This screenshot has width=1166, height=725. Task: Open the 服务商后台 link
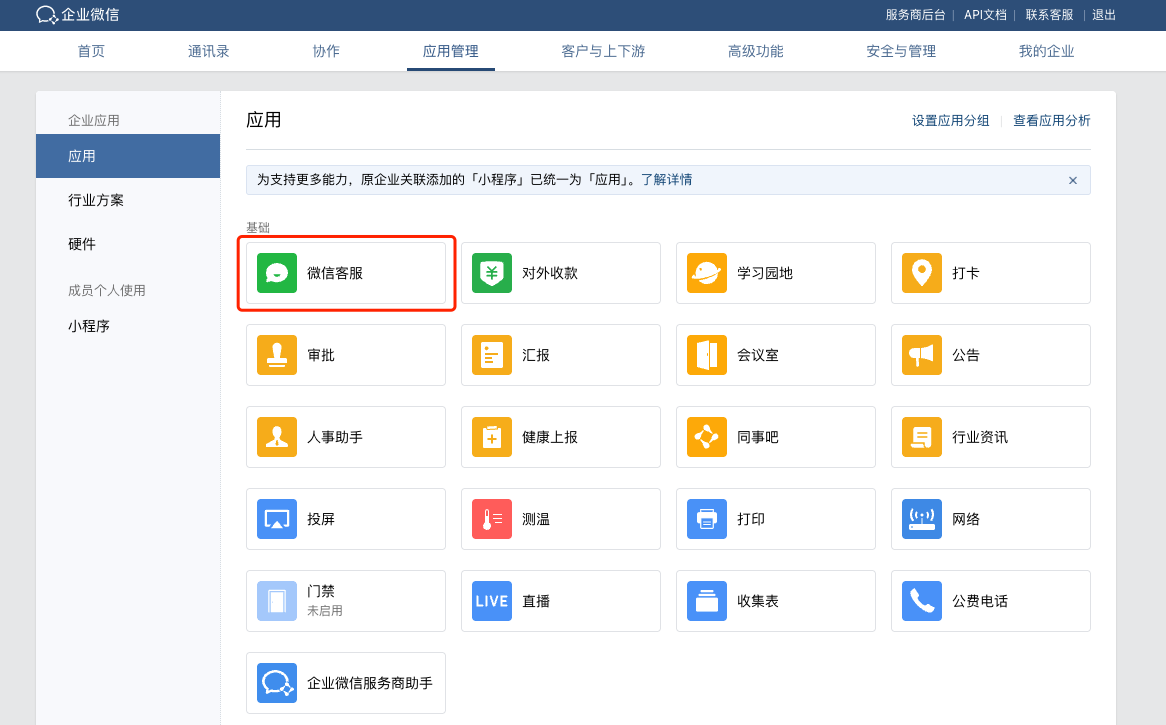click(x=915, y=15)
